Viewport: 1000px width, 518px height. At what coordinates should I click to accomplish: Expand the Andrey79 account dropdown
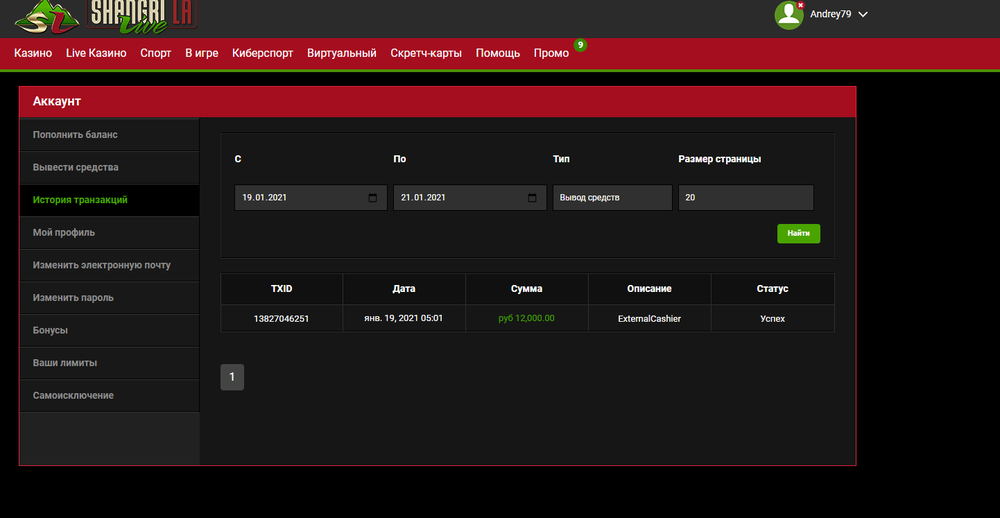click(863, 15)
